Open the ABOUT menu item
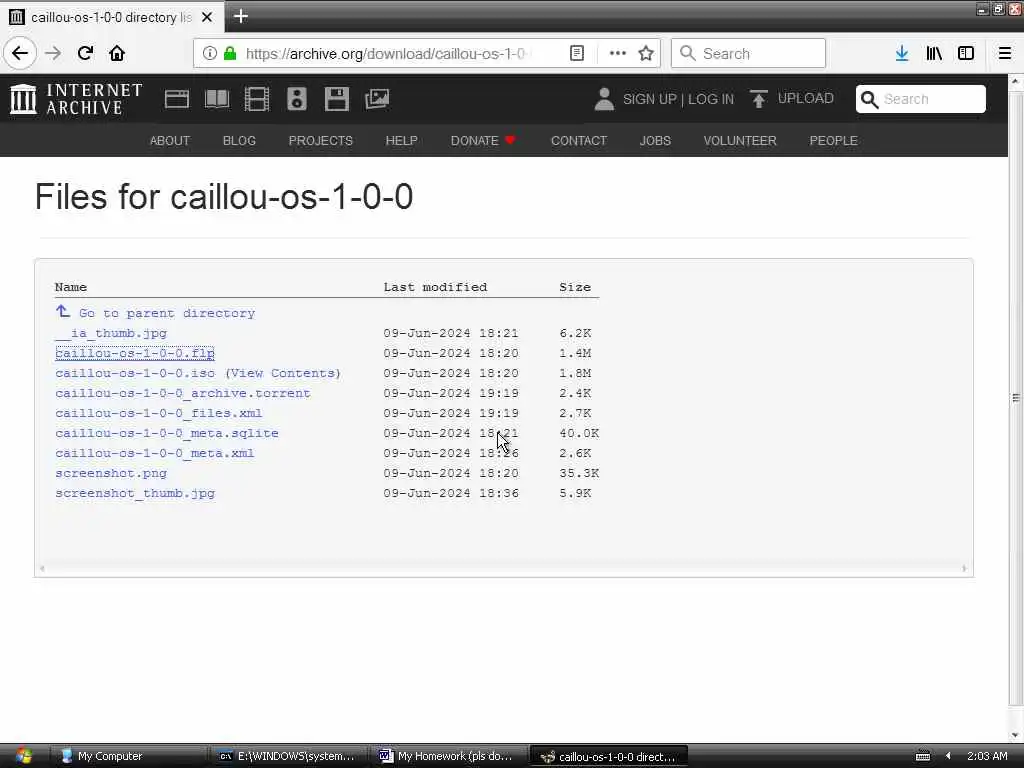Viewport: 1024px width, 768px height. coord(170,140)
